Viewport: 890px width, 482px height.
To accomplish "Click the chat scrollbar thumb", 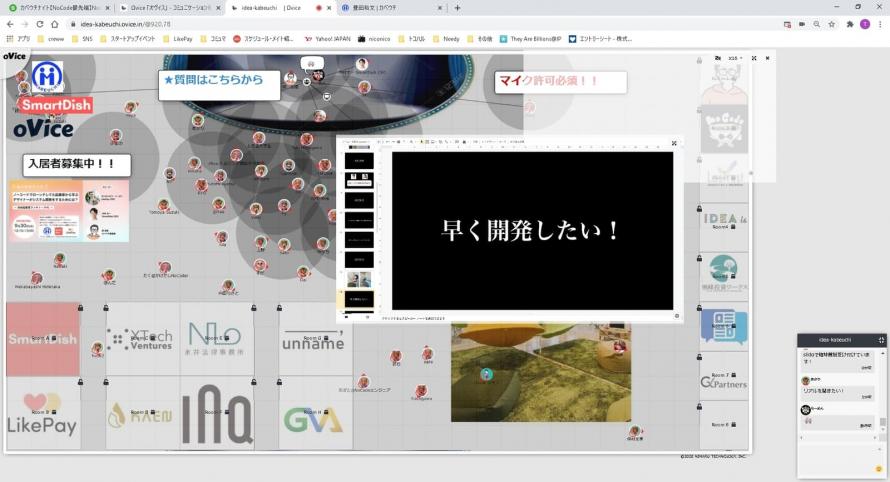I will [883, 422].
